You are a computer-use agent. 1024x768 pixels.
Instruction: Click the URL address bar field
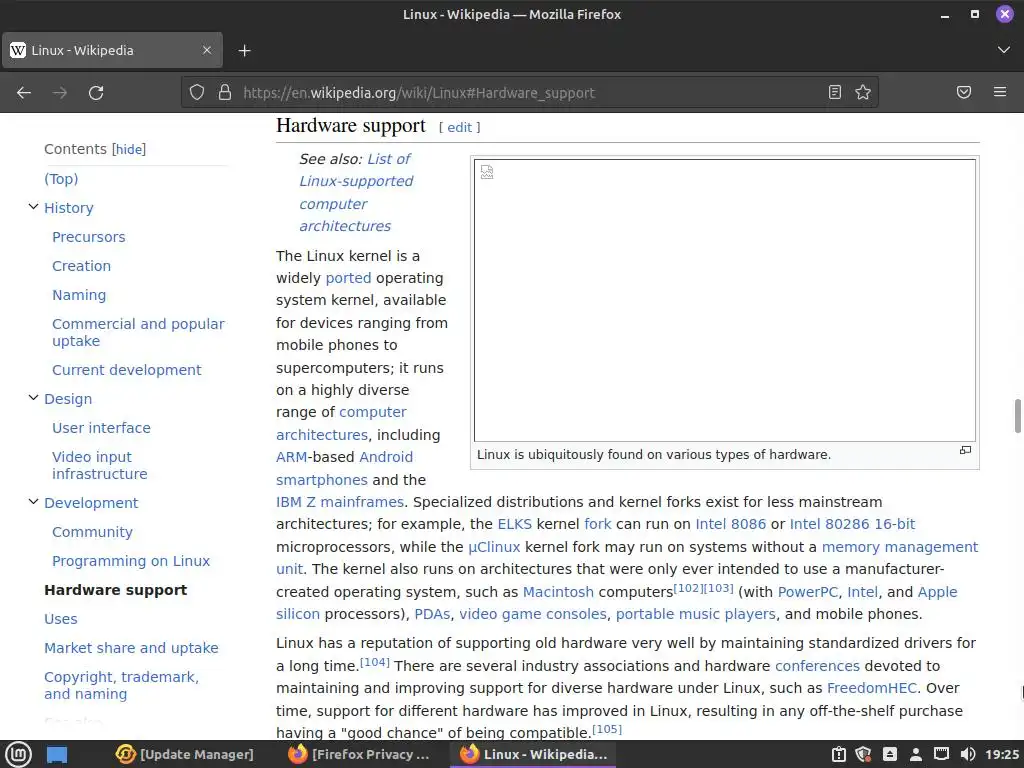[x=529, y=93]
